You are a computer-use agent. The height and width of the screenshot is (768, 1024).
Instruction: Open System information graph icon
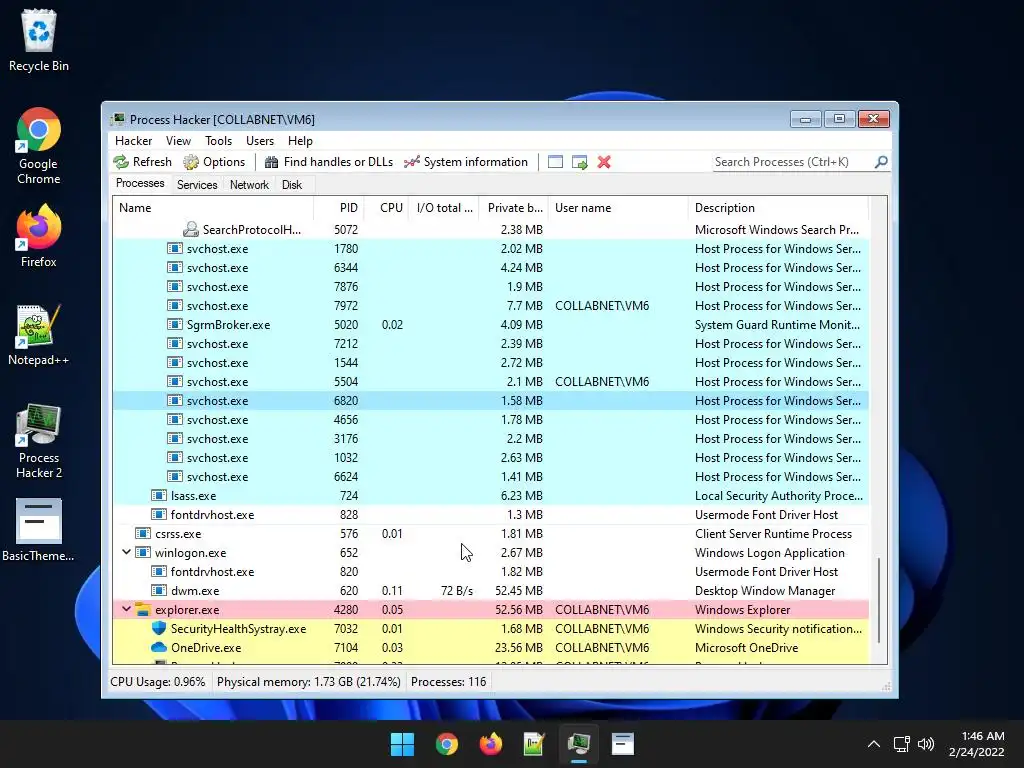pyautogui.click(x=411, y=162)
